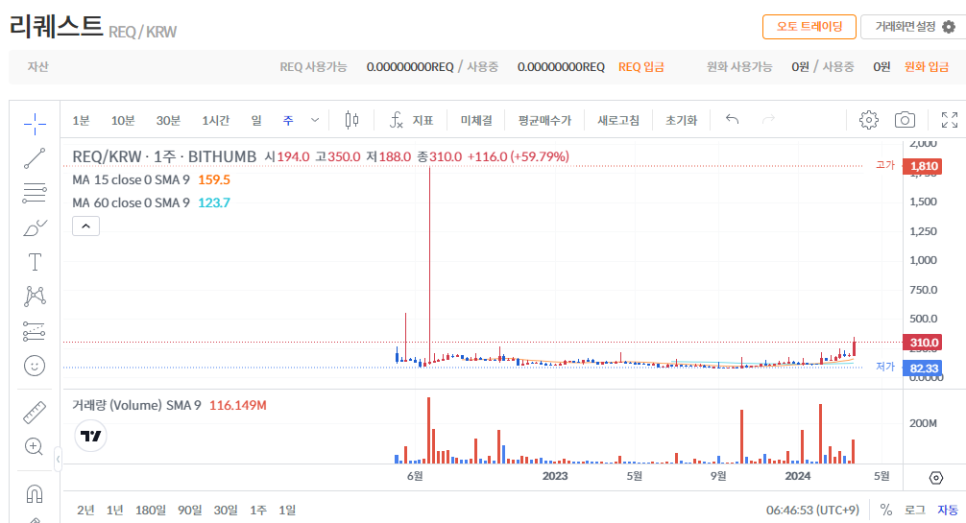Select the crosshair cursor tool
The height and width of the screenshot is (523, 966).
click(x=34, y=124)
